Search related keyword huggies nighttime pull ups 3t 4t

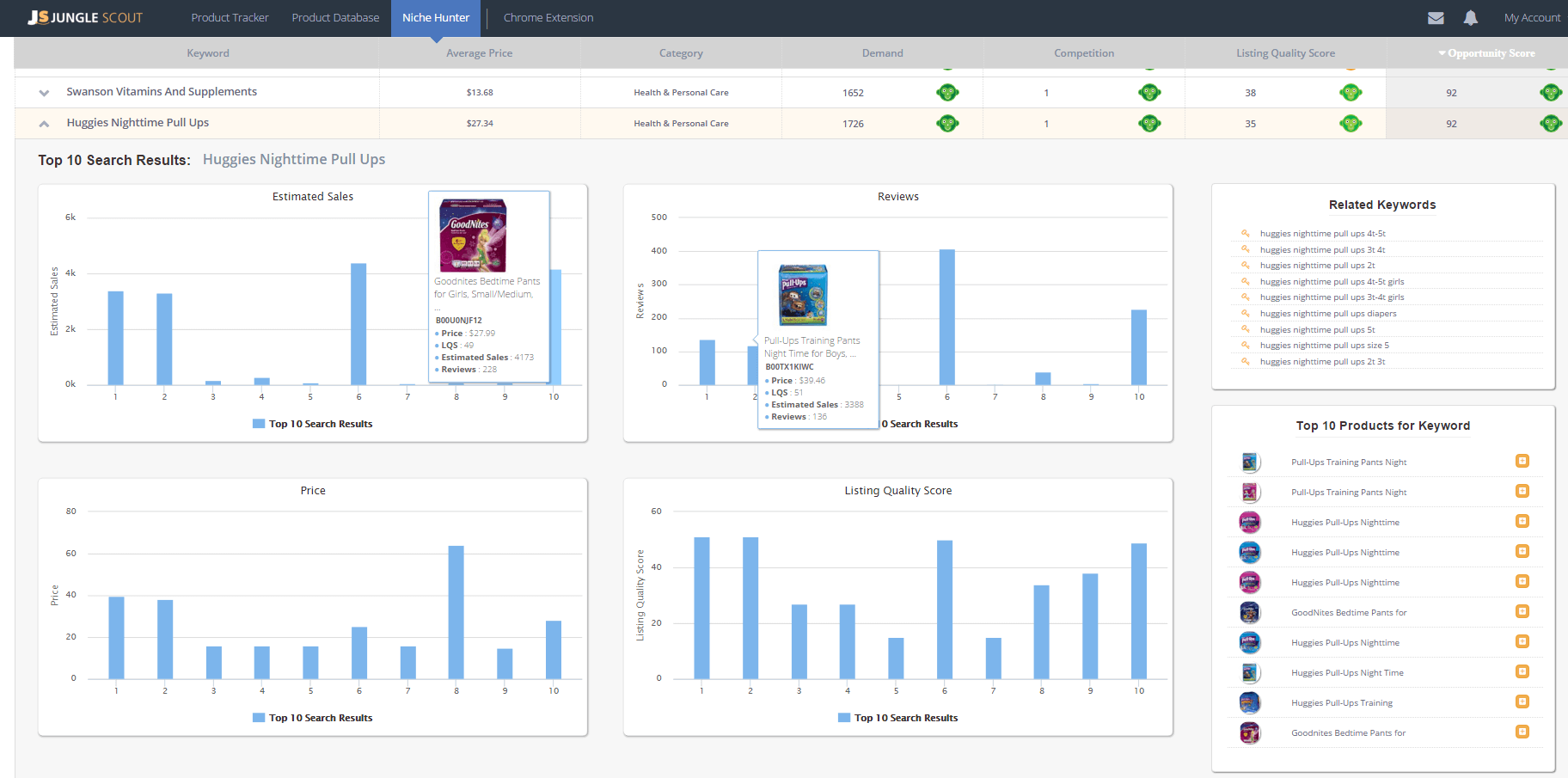tap(1322, 250)
